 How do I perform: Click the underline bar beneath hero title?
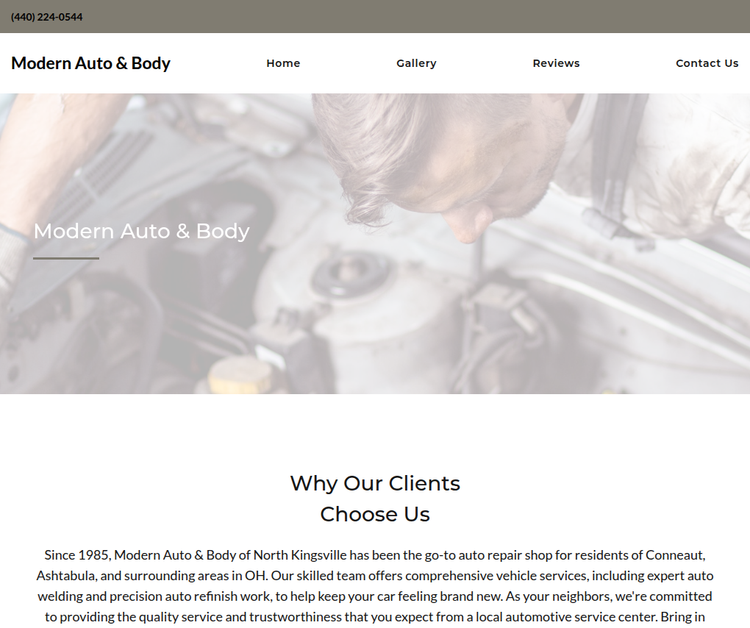(66, 258)
